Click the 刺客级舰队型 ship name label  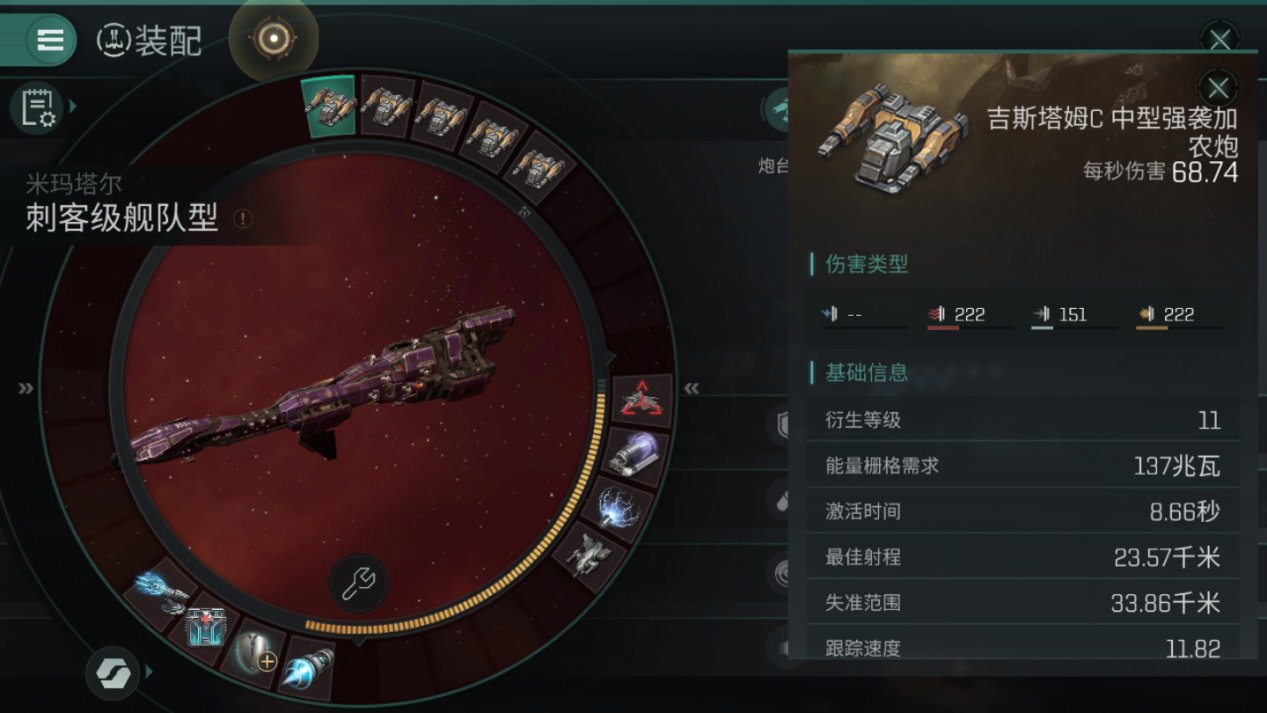[x=121, y=218]
